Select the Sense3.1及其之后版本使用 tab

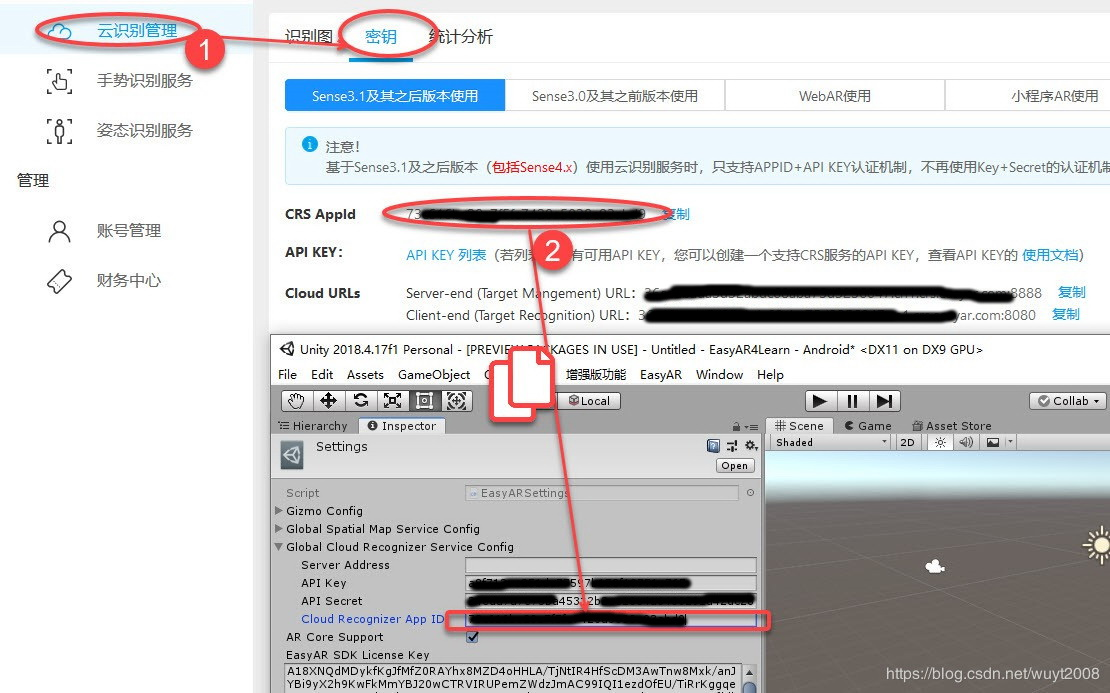coord(395,96)
